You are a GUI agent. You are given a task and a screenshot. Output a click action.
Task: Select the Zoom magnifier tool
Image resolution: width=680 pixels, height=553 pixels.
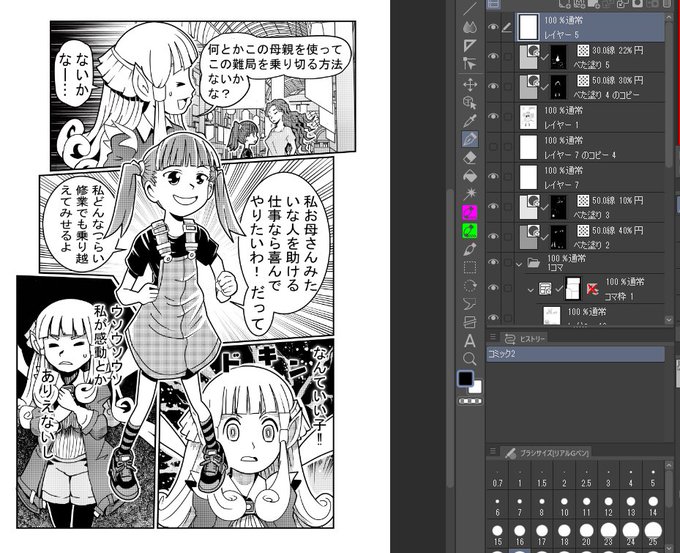pos(470,359)
